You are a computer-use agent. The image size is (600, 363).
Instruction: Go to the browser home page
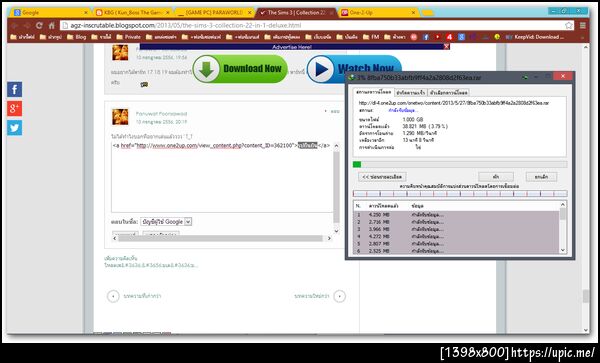tap(52, 26)
